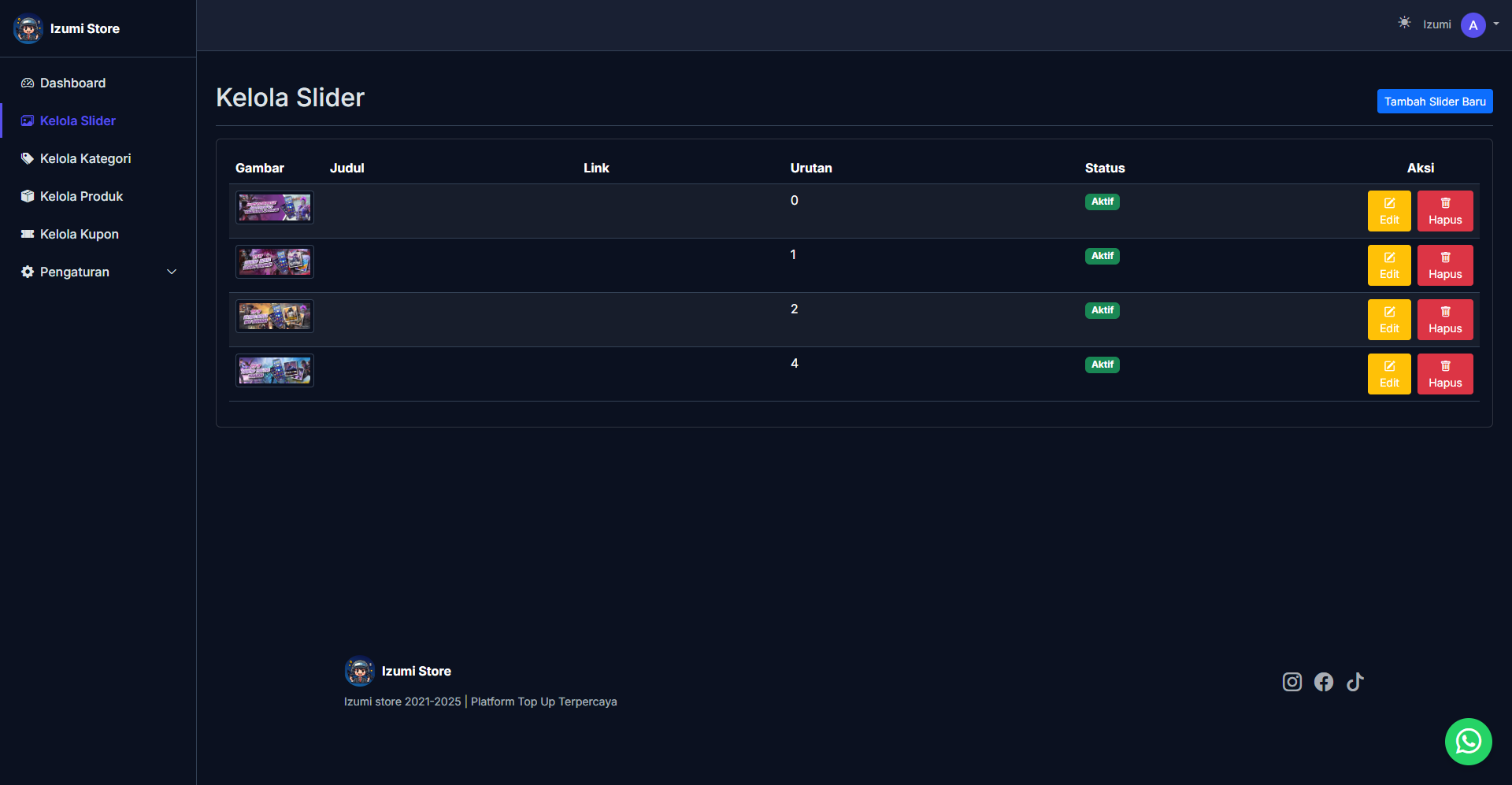Screen dimensions: 1512x785
Task: Click the Izumi Store logo in sidebar
Action: (x=28, y=29)
